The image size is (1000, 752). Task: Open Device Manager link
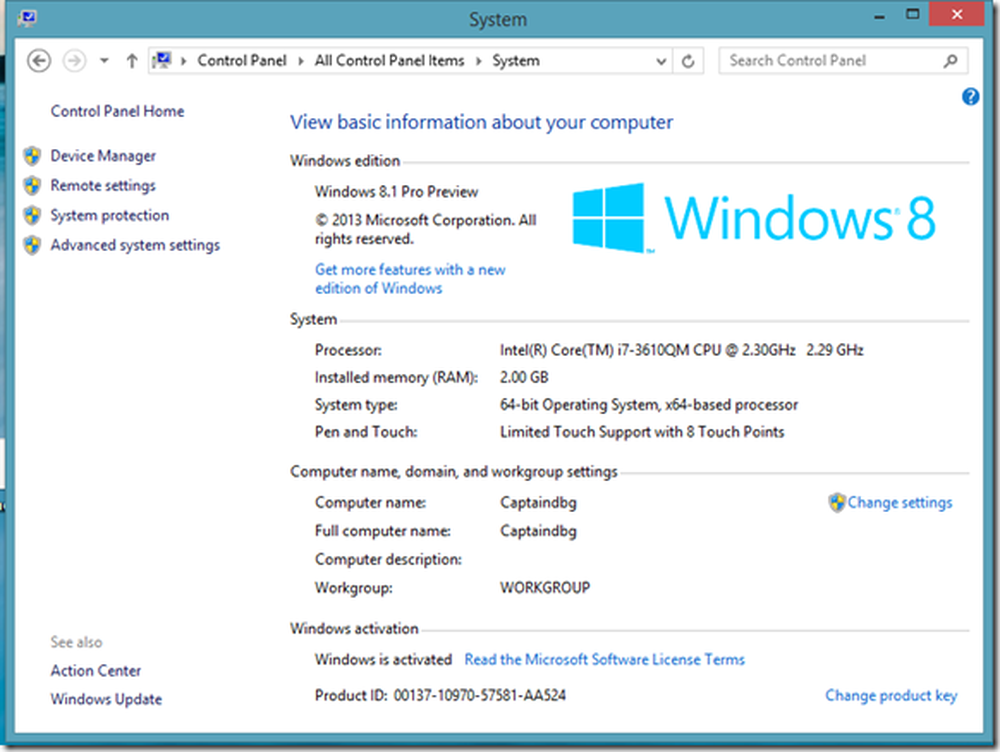coord(103,156)
